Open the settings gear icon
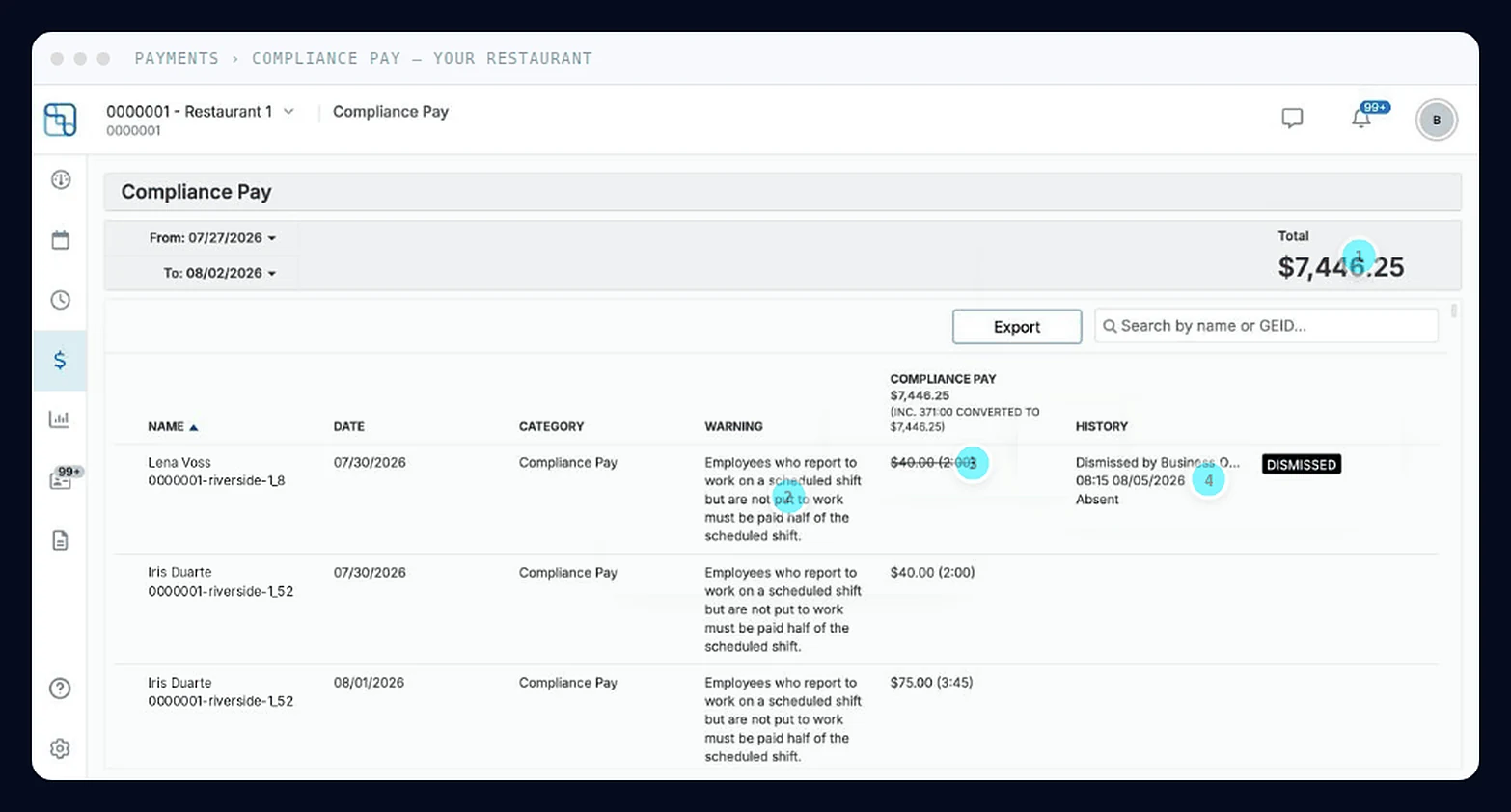 pos(60,748)
